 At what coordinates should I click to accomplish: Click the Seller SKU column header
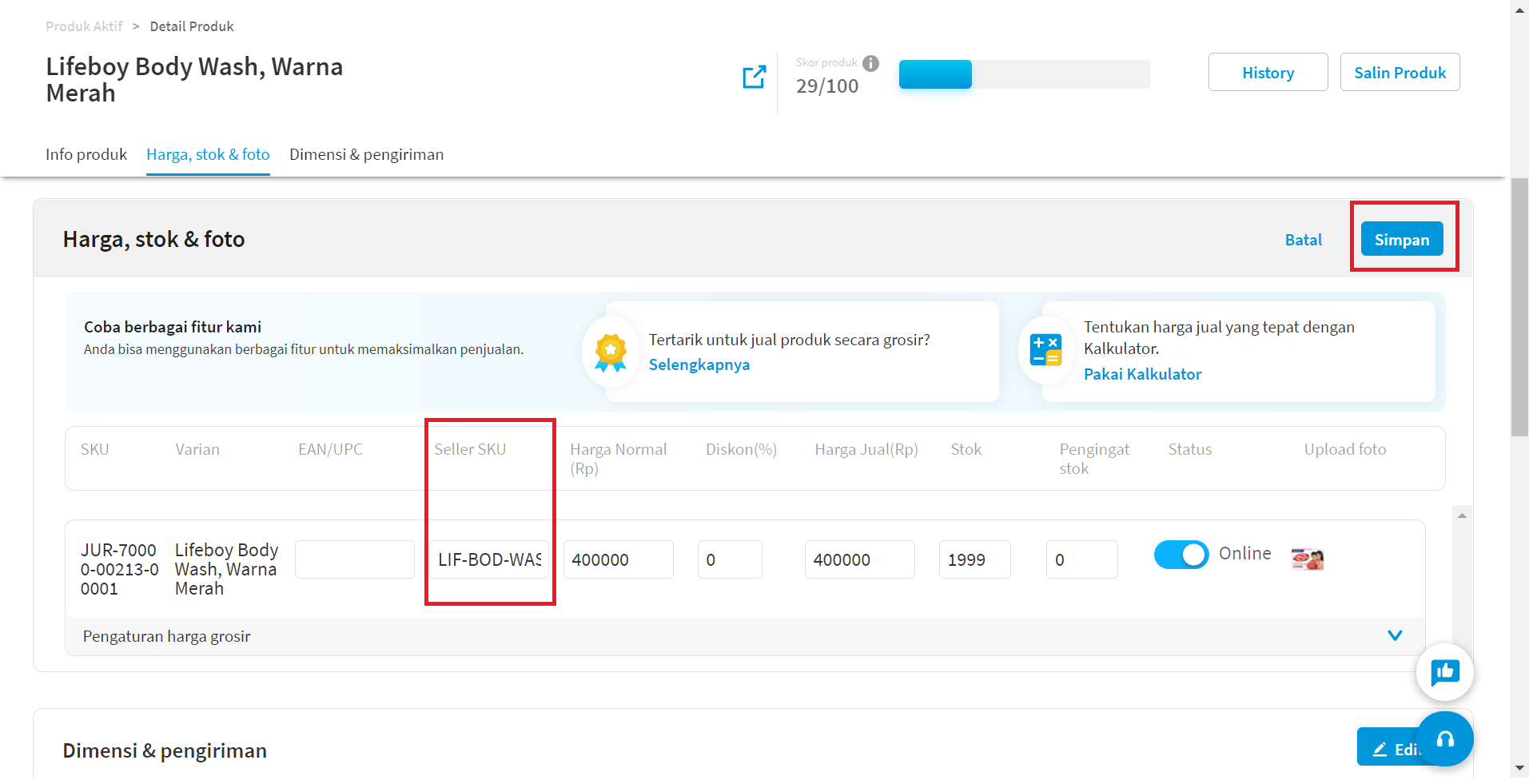470,449
